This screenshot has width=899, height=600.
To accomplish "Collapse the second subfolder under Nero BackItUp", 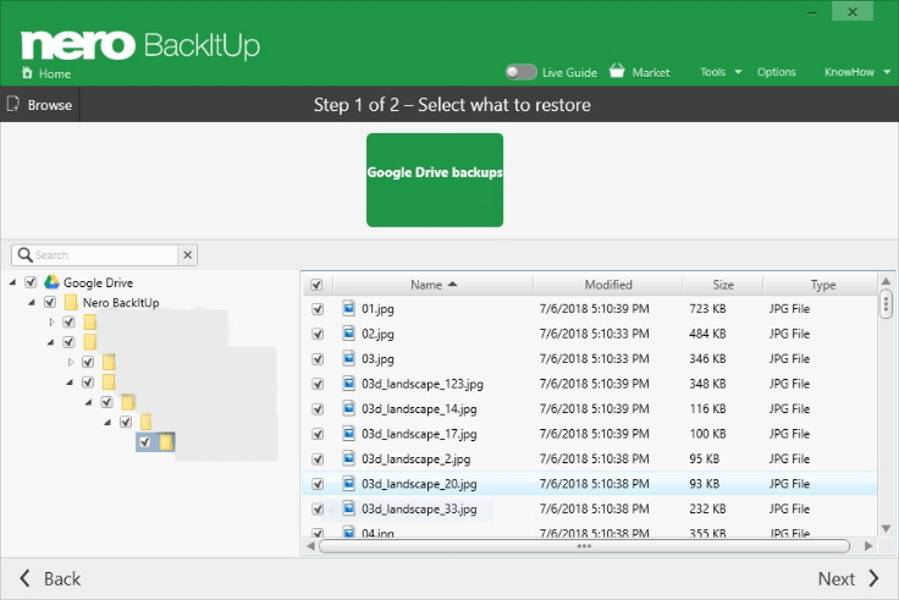I will coord(51,342).
